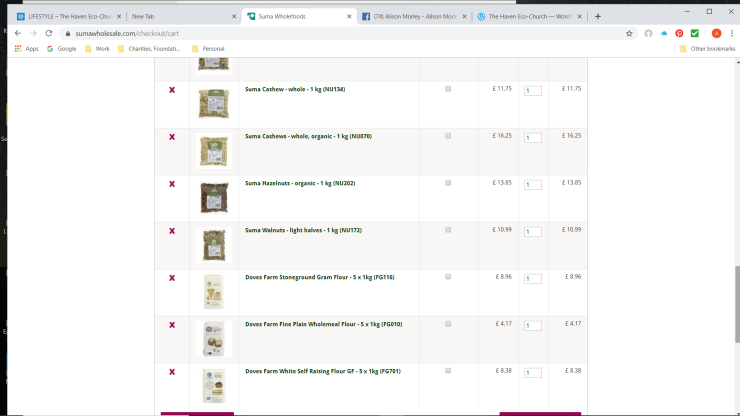The width and height of the screenshot is (740, 416).
Task: Open the Work bookmarks folder
Action: (x=97, y=48)
